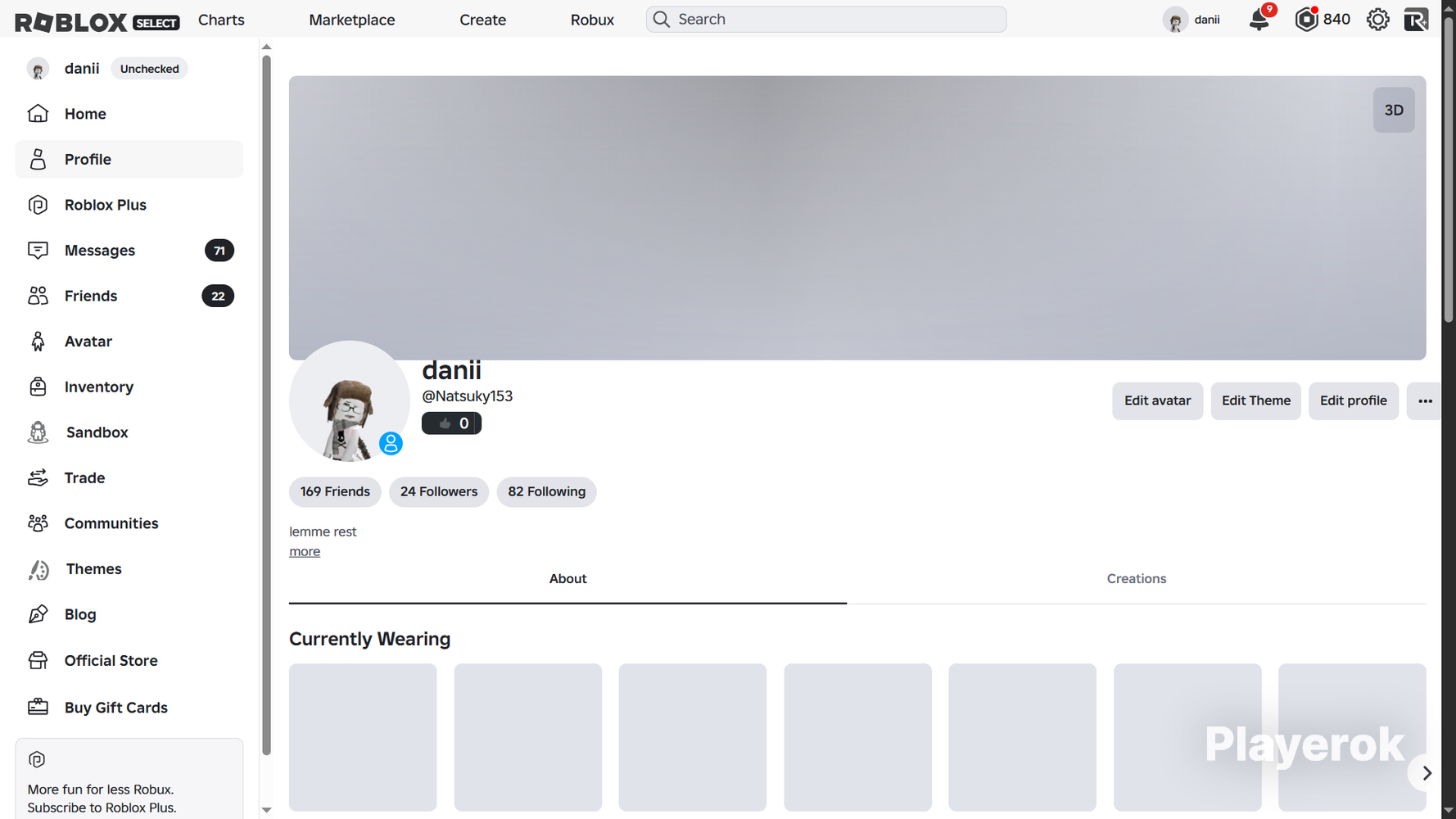Click the blue presence badge on avatar
Viewport: 1456px width, 819px height.
[x=391, y=443]
